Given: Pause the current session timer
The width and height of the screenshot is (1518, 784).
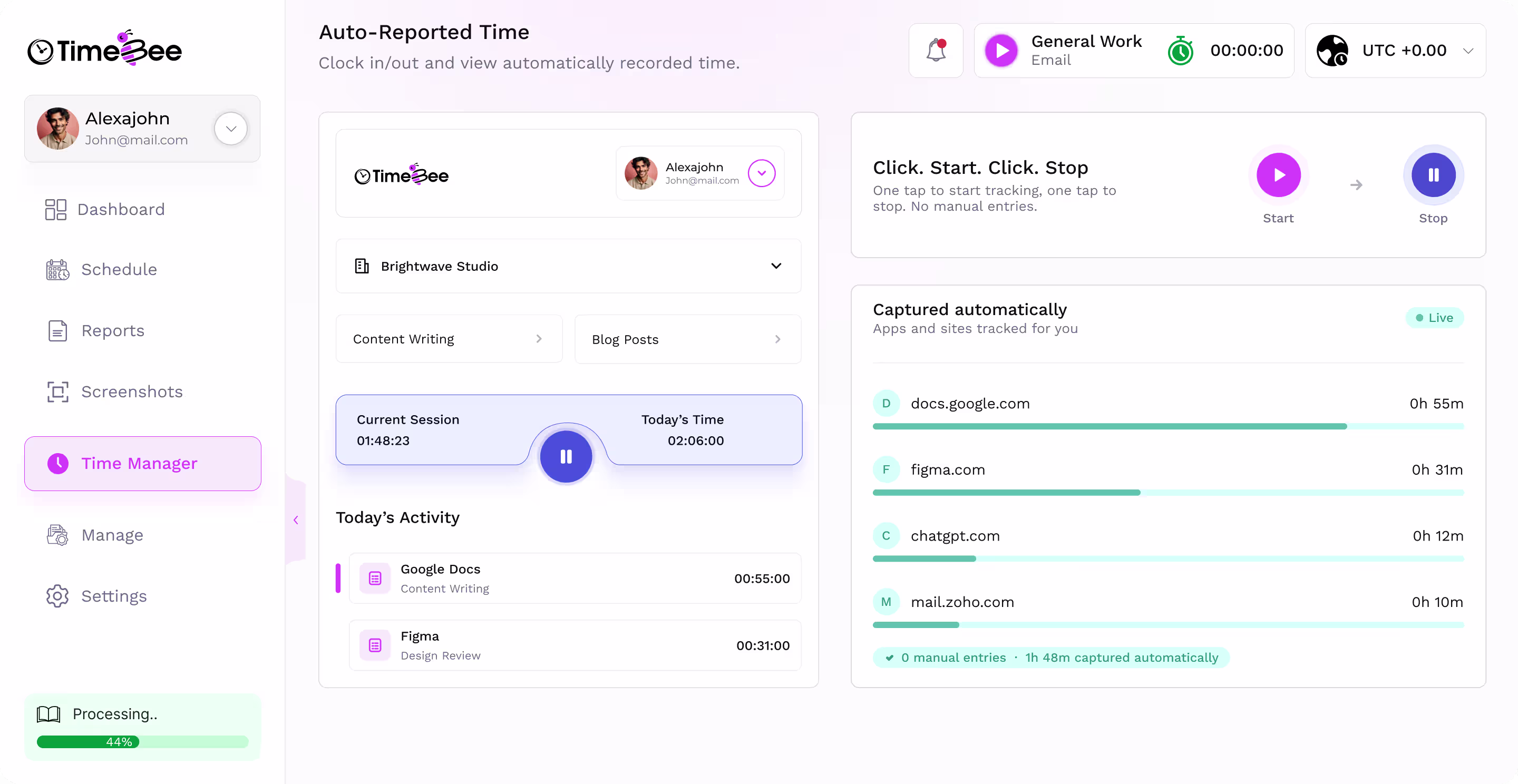Looking at the screenshot, I should click(566, 457).
